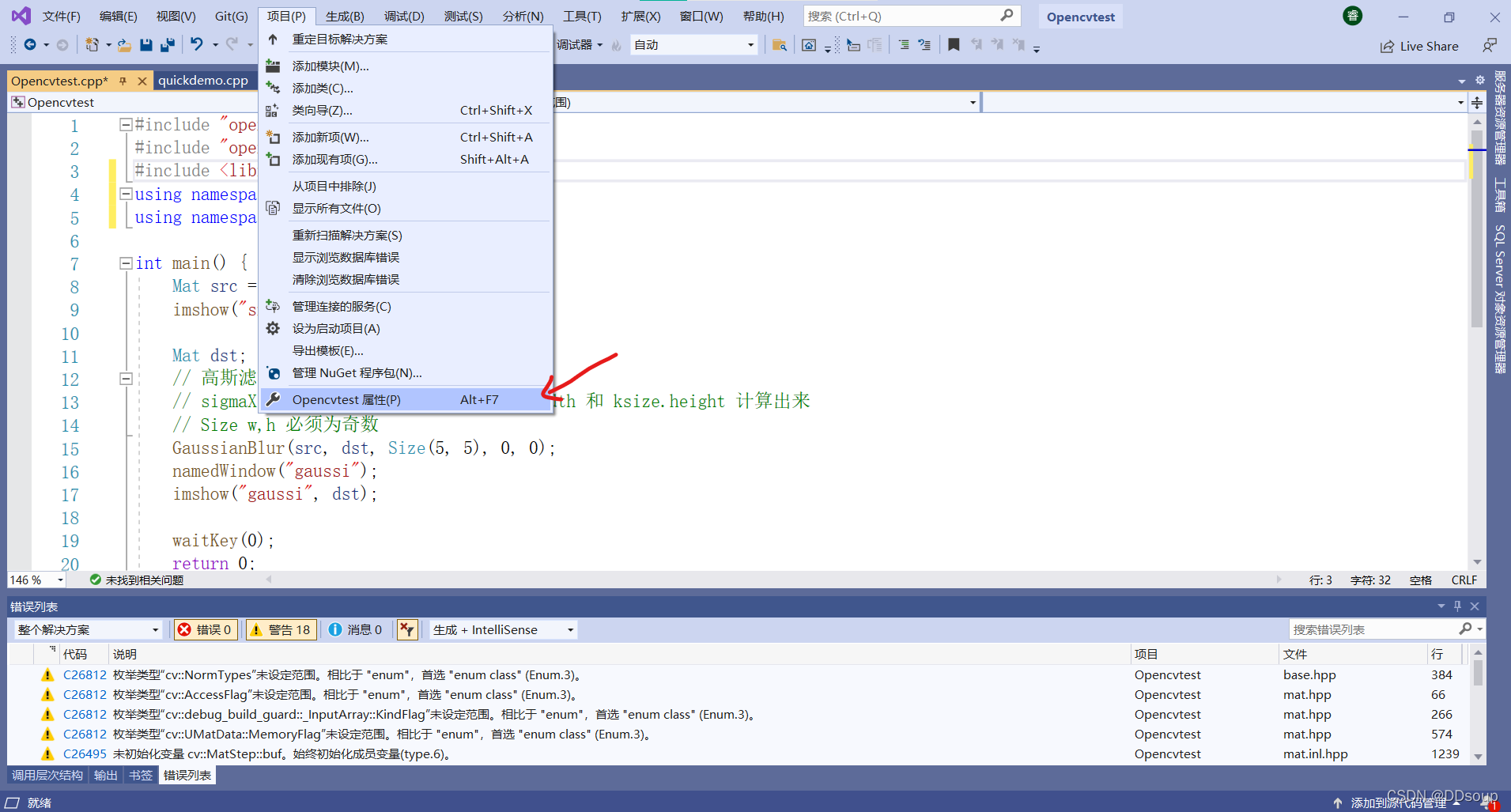The width and height of the screenshot is (1511, 812).
Task: Toggle the warnings 18 filter button
Action: pos(281,629)
